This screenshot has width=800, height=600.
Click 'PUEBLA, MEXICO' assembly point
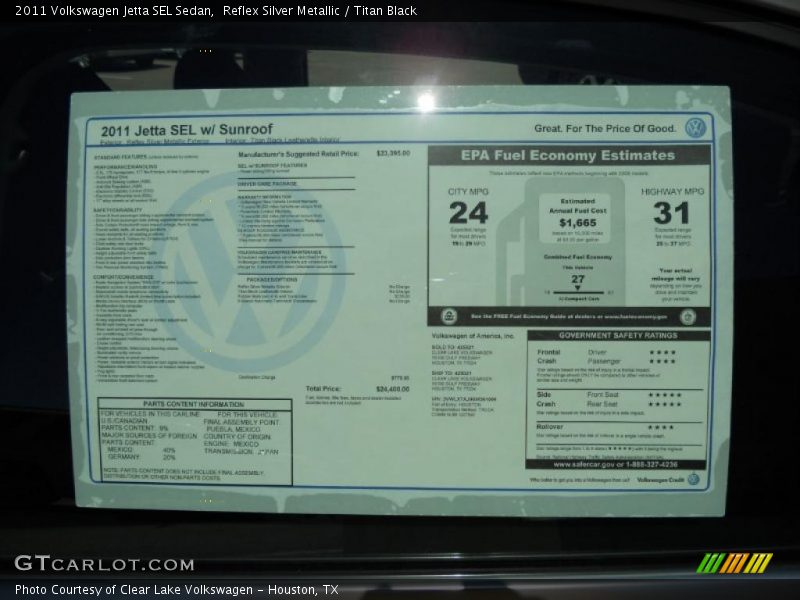[x=233, y=430]
